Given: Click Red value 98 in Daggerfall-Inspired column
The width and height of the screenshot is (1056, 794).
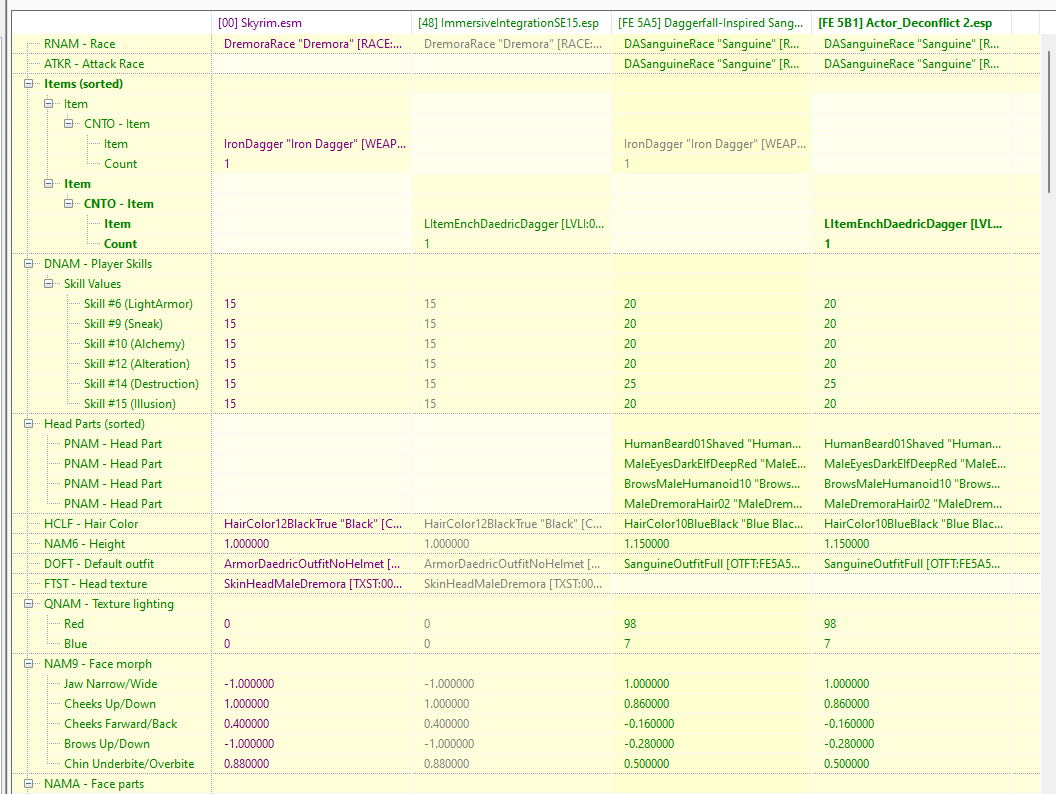Looking at the screenshot, I should click(x=711, y=624).
